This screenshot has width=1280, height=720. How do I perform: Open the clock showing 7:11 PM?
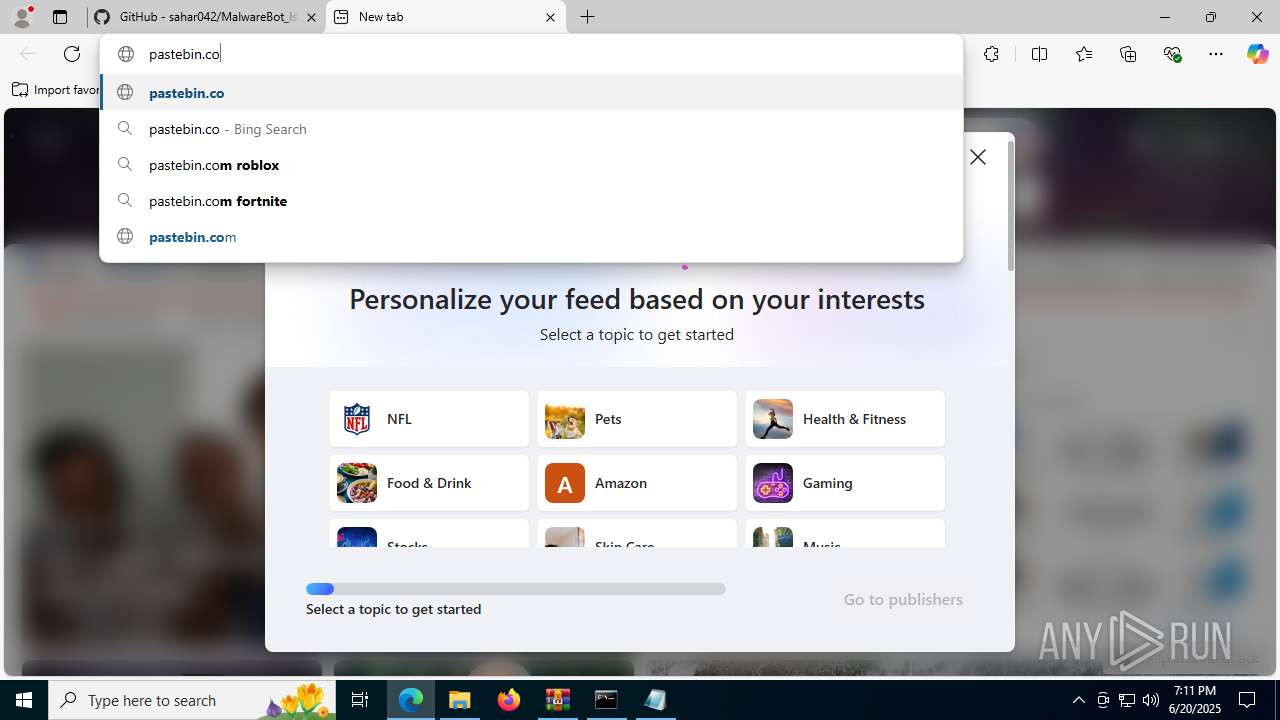click(1195, 700)
